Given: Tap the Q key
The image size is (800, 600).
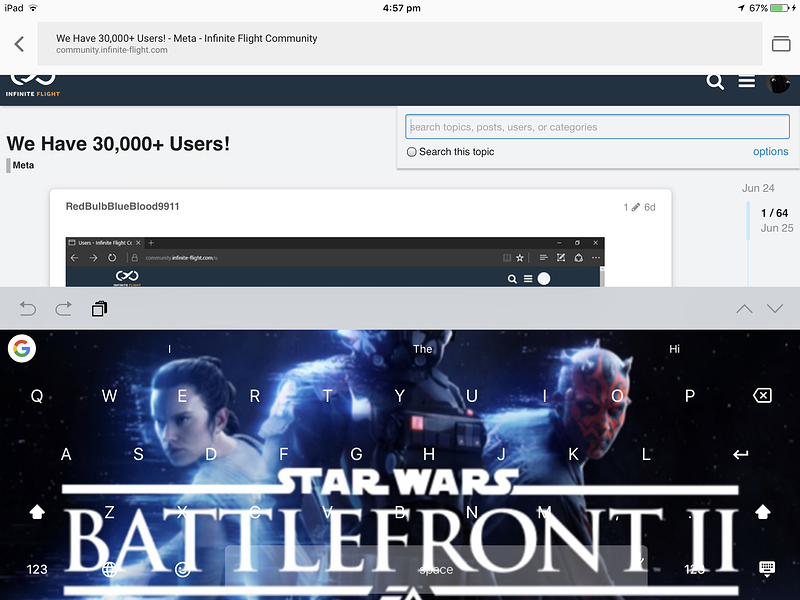Looking at the screenshot, I should click(x=37, y=395).
